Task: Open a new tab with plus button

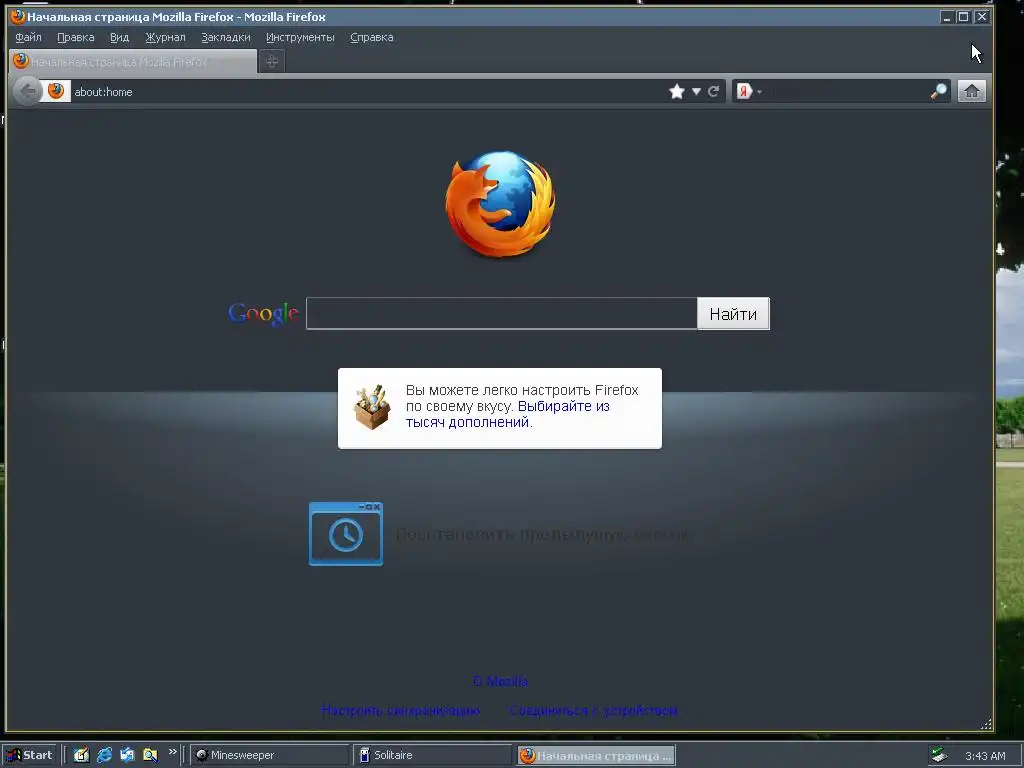Action: click(x=272, y=61)
